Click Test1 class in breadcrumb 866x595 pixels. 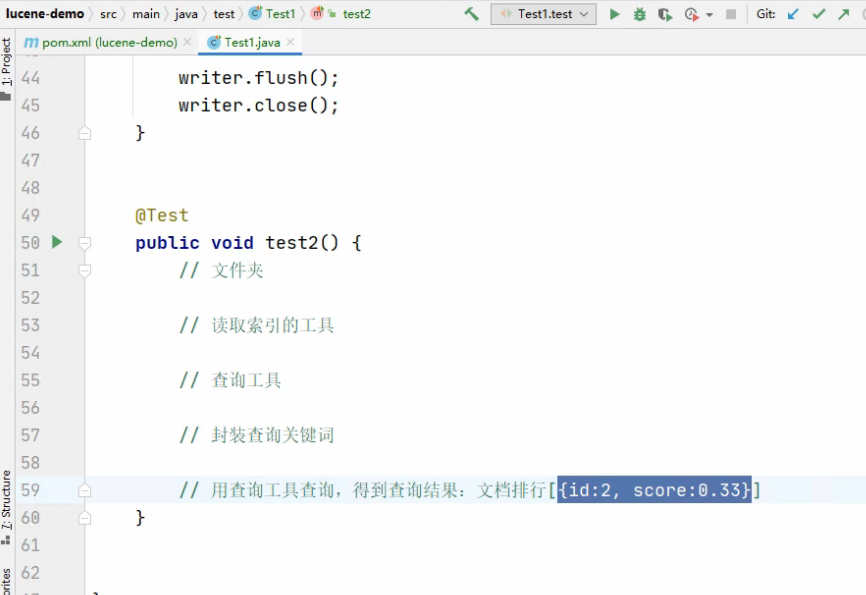coord(272,14)
